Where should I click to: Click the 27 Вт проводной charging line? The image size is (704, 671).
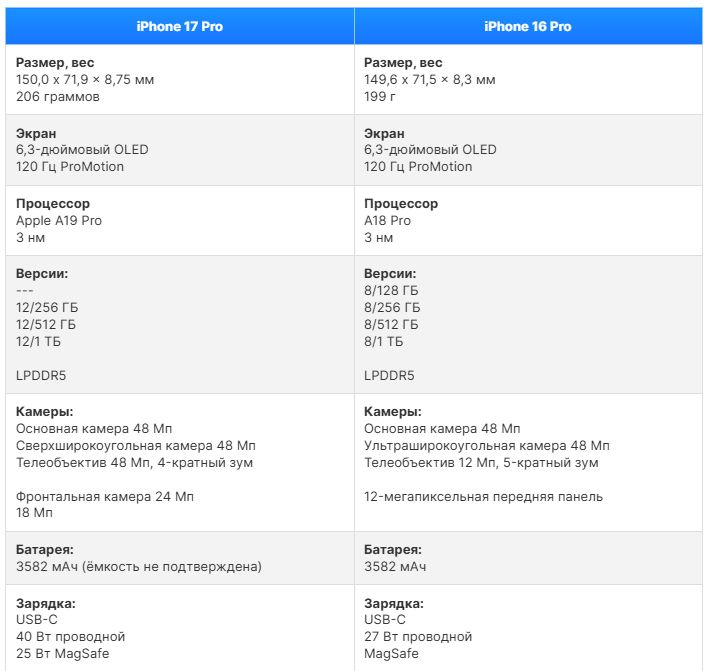pyautogui.click(x=417, y=636)
